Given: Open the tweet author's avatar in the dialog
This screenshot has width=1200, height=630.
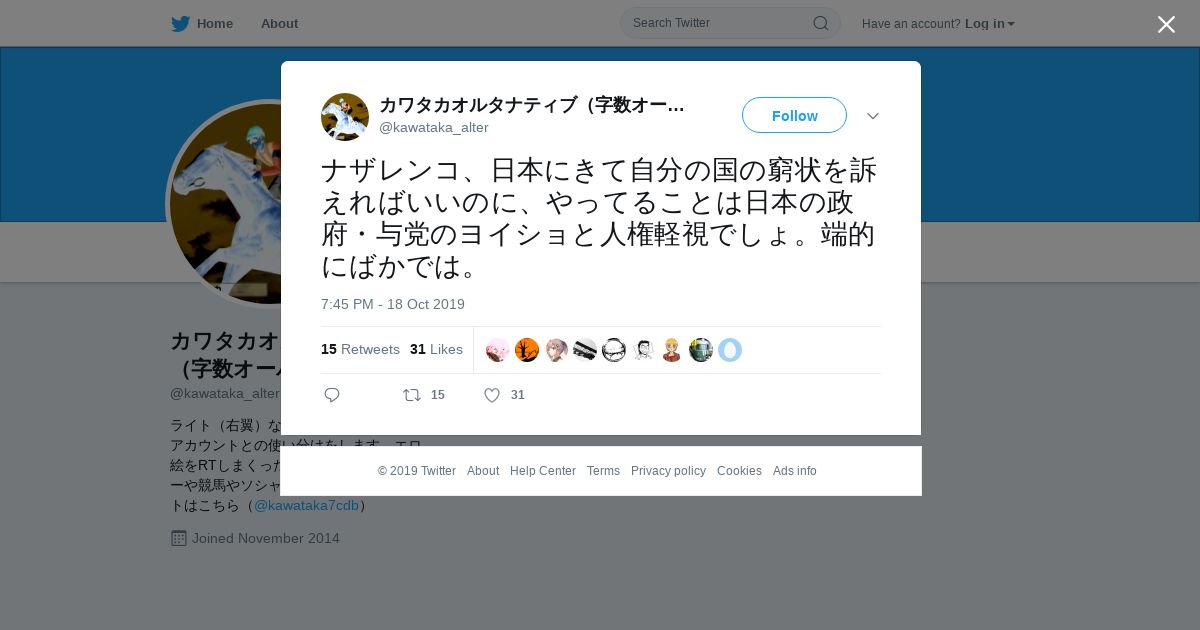Looking at the screenshot, I should tap(345, 117).
